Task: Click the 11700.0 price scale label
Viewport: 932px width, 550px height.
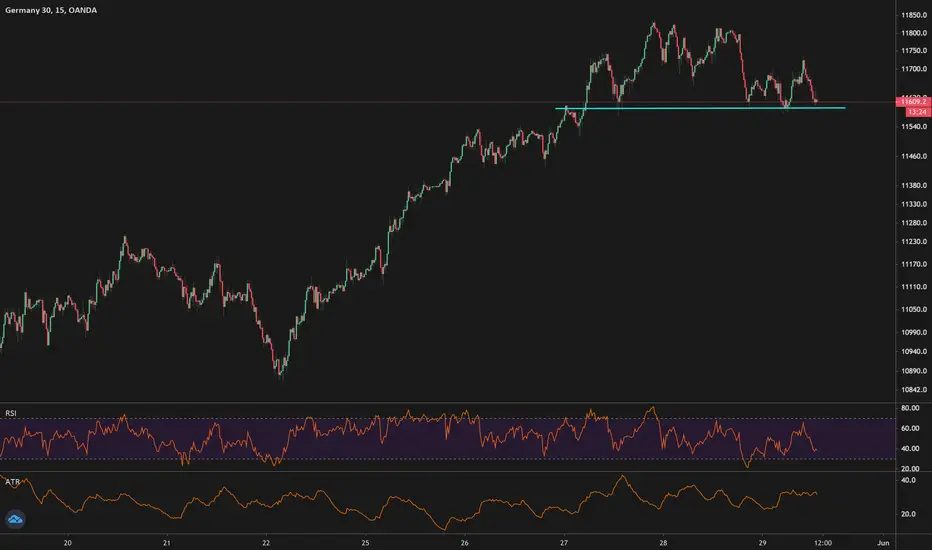Action: click(914, 69)
